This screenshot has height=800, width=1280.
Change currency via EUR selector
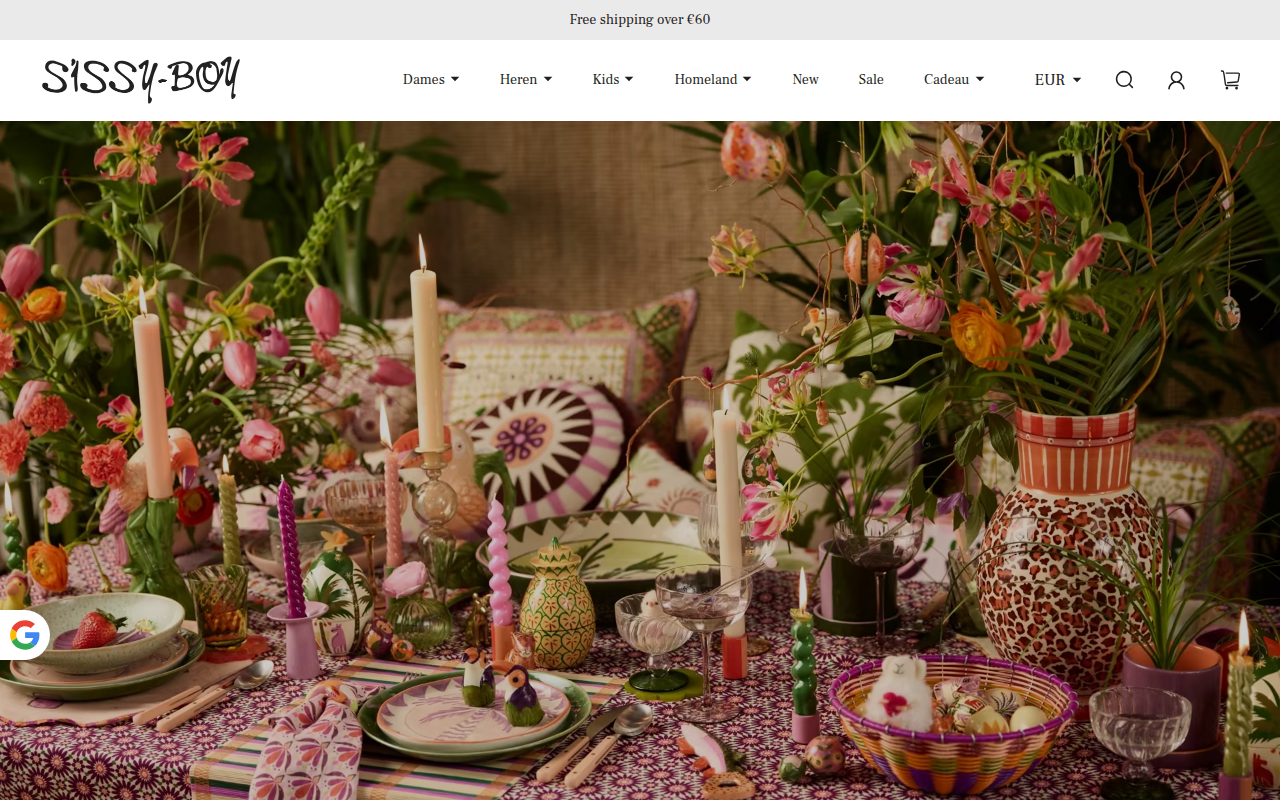click(x=1058, y=80)
